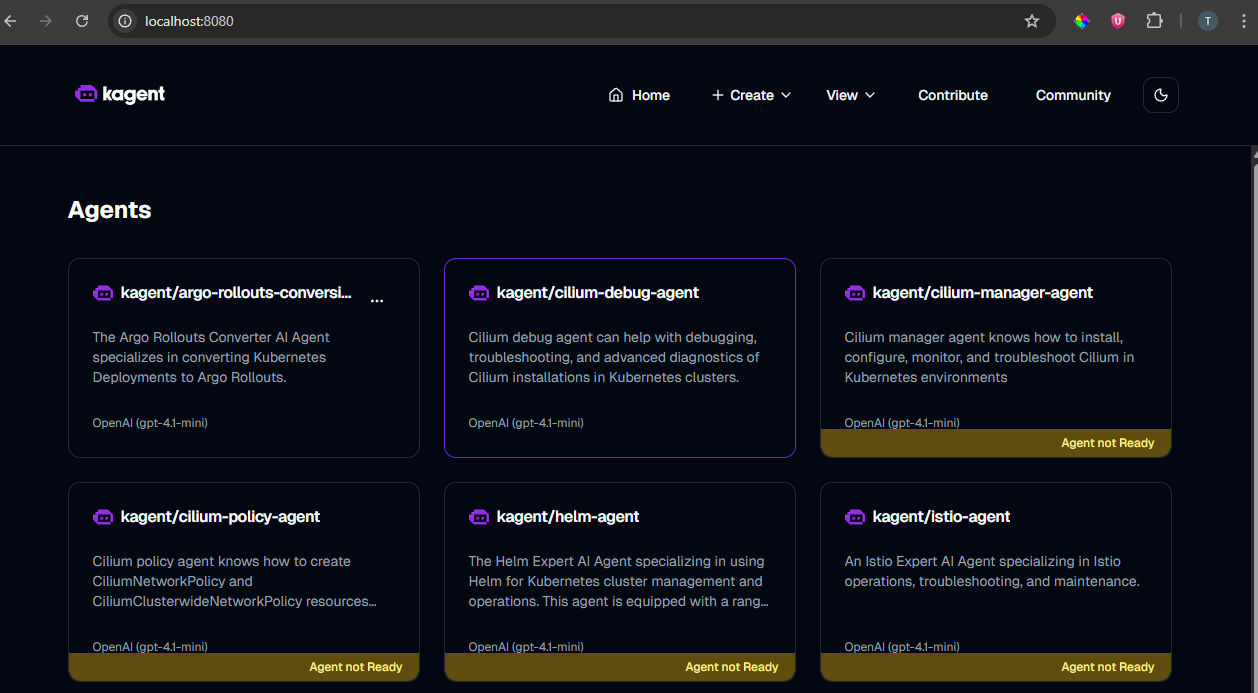Click robot icon of istio-agent card

point(855,517)
